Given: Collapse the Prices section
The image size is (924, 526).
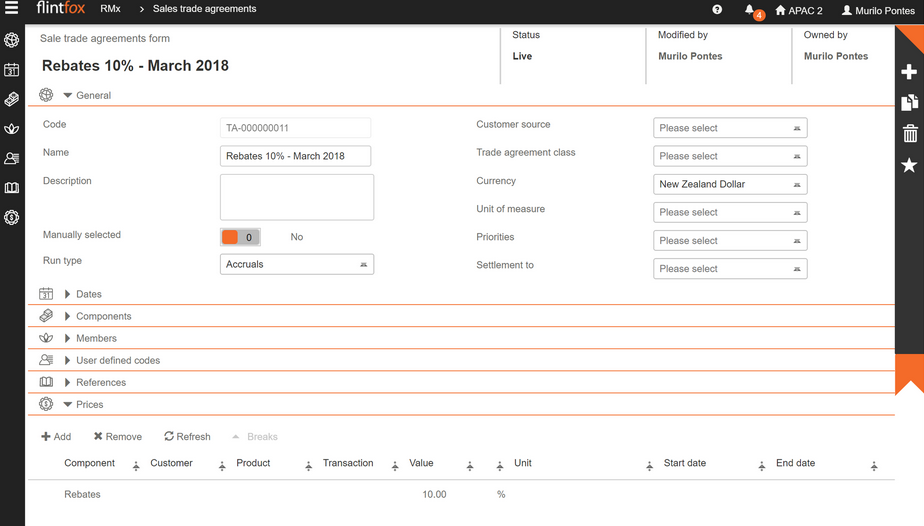Looking at the screenshot, I should (x=68, y=404).
